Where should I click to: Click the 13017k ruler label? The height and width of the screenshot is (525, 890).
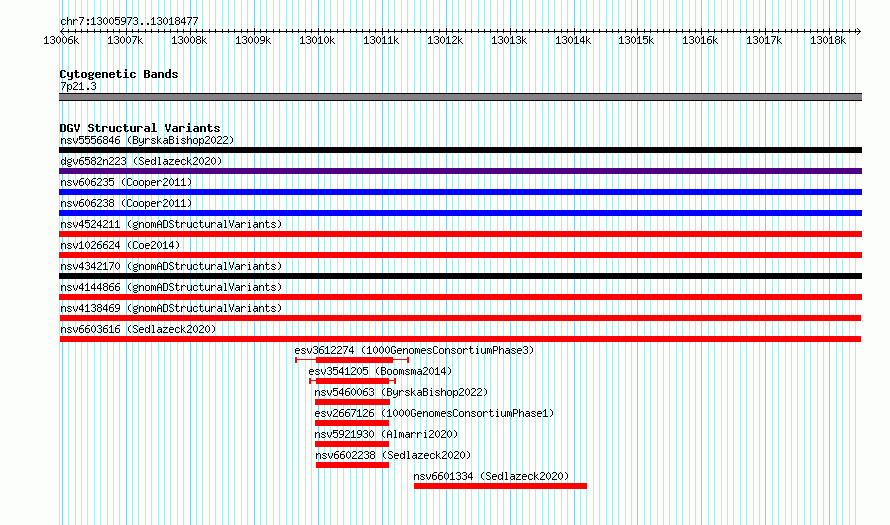[x=764, y=41]
